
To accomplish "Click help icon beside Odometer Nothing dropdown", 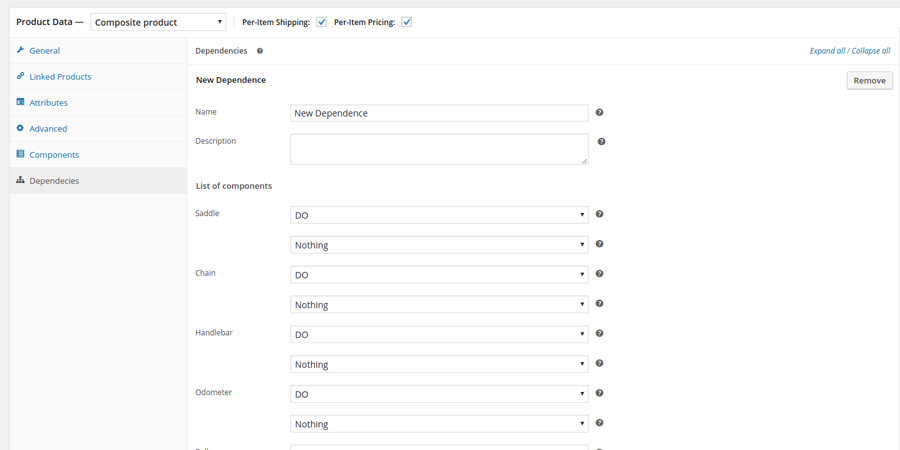I will 600,424.
